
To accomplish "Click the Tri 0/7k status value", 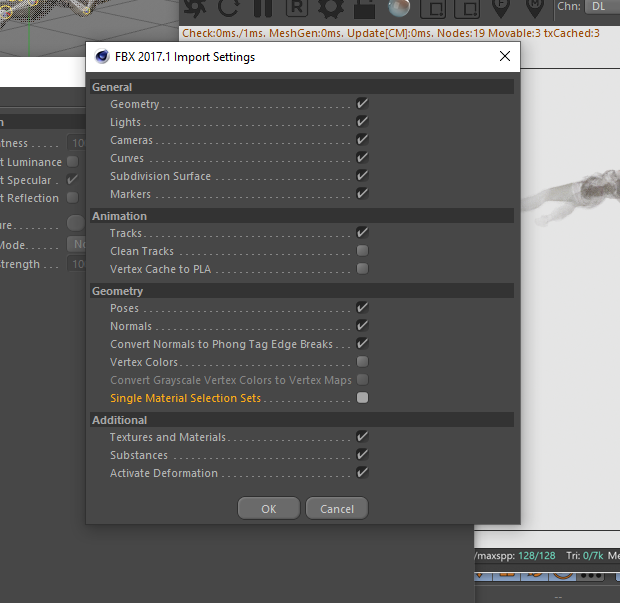I will pos(593,556).
